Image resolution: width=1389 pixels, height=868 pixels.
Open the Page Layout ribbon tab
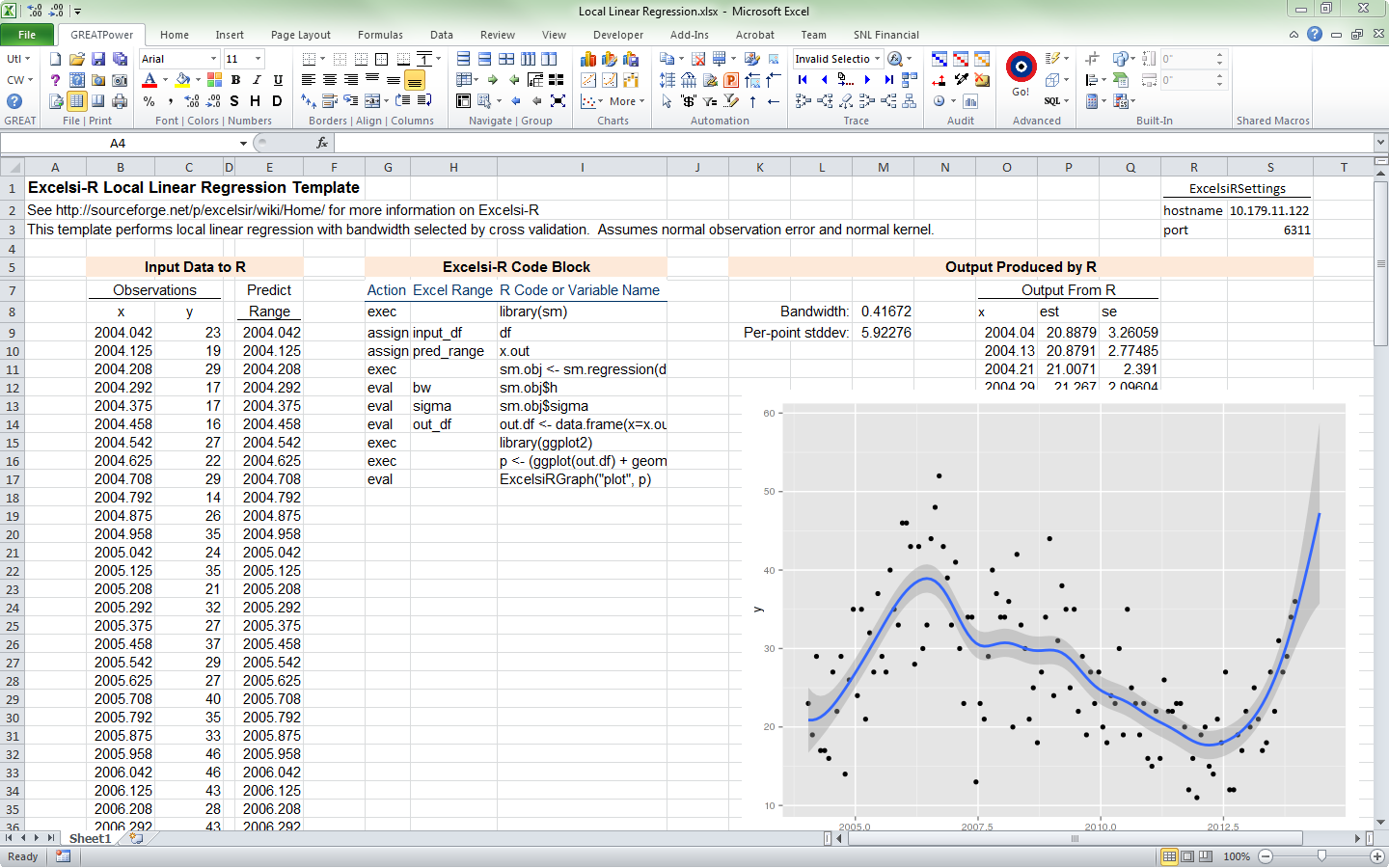coord(300,35)
